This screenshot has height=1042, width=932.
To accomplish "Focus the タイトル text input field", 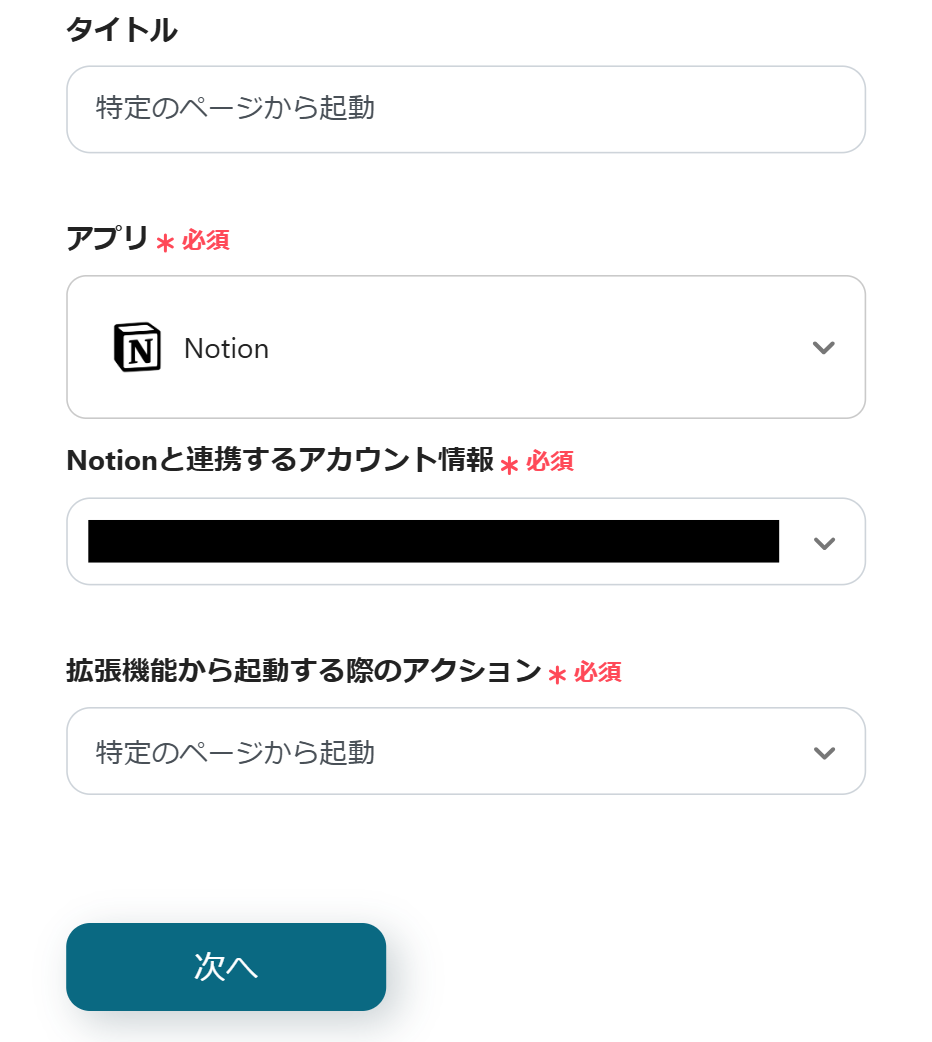I will pos(465,109).
